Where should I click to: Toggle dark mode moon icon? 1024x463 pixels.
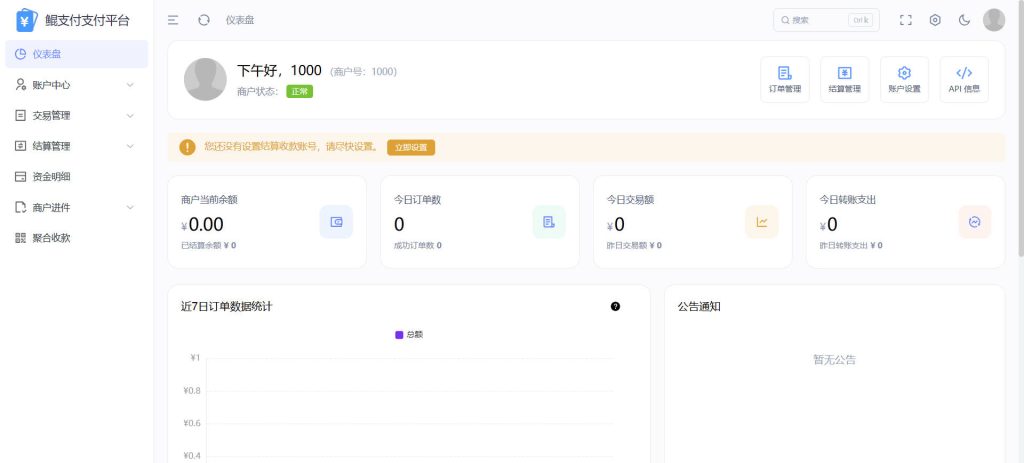965,20
